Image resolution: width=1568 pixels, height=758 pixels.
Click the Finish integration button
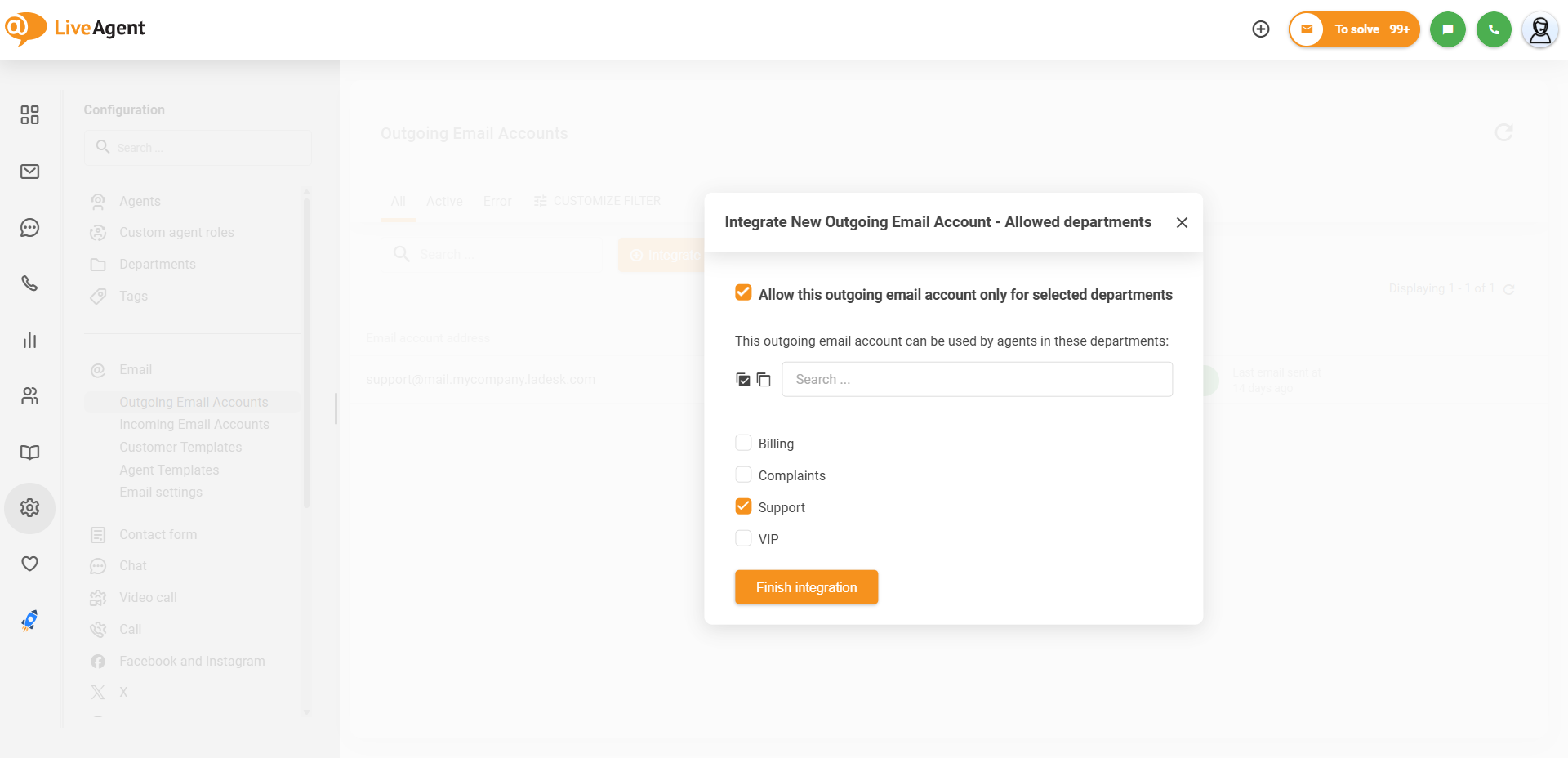pyautogui.click(x=806, y=587)
